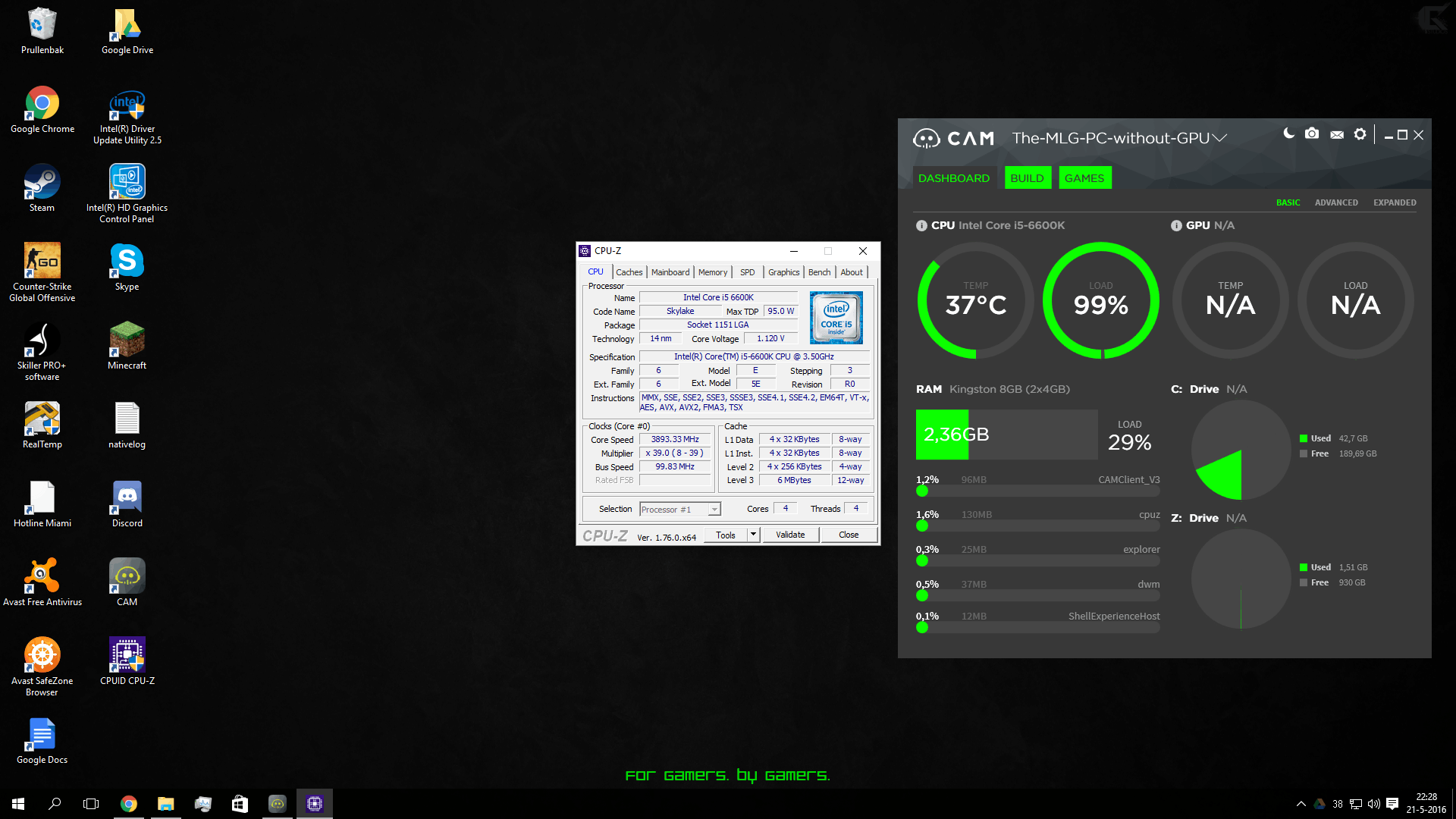The width and height of the screenshot is (1456, 819).
Task: Click the CAMClient_V3 memory usage bar
Action: pos(1037,491)
